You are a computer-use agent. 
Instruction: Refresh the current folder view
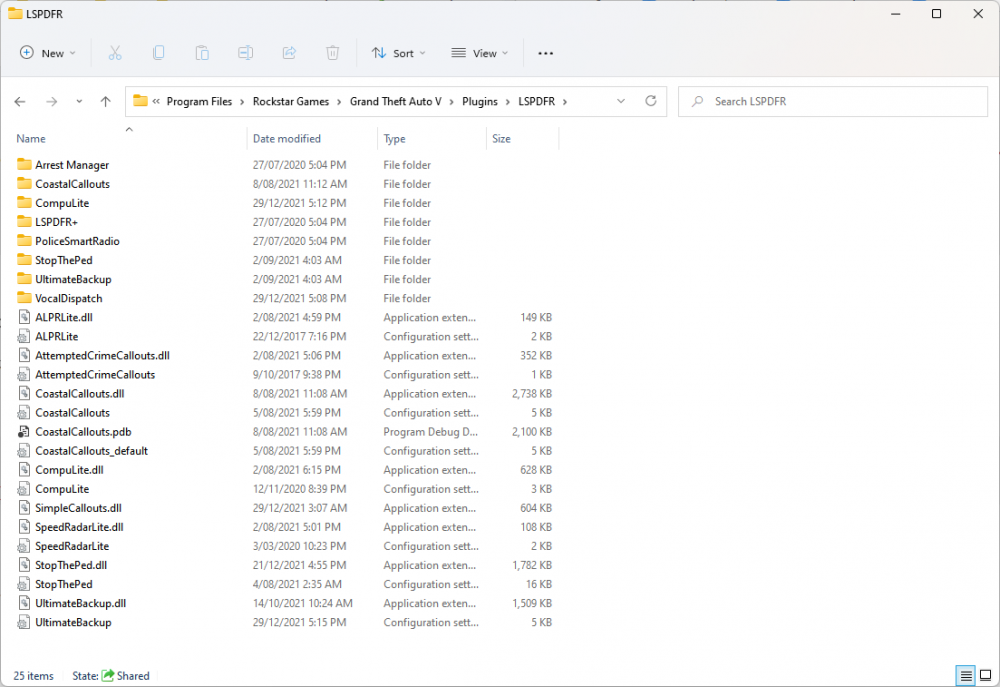(651, 101)
